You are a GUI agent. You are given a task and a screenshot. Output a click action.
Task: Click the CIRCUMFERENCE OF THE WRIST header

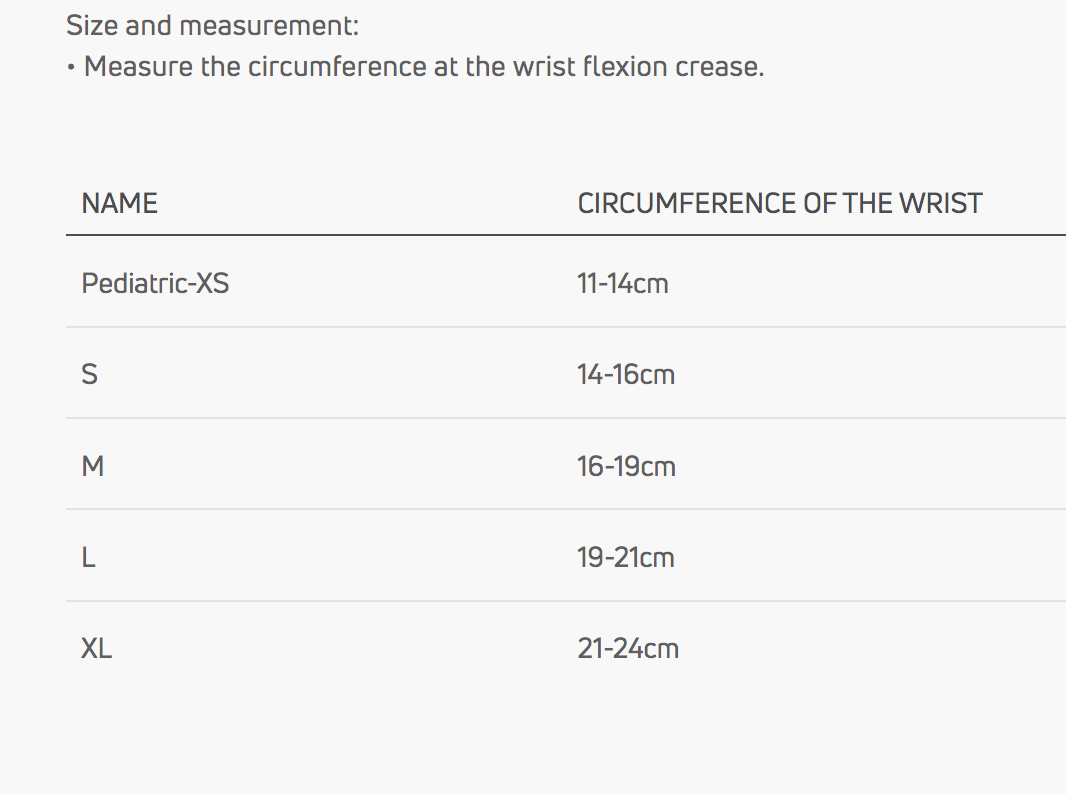pyautogui.click(x=779, y=204)
